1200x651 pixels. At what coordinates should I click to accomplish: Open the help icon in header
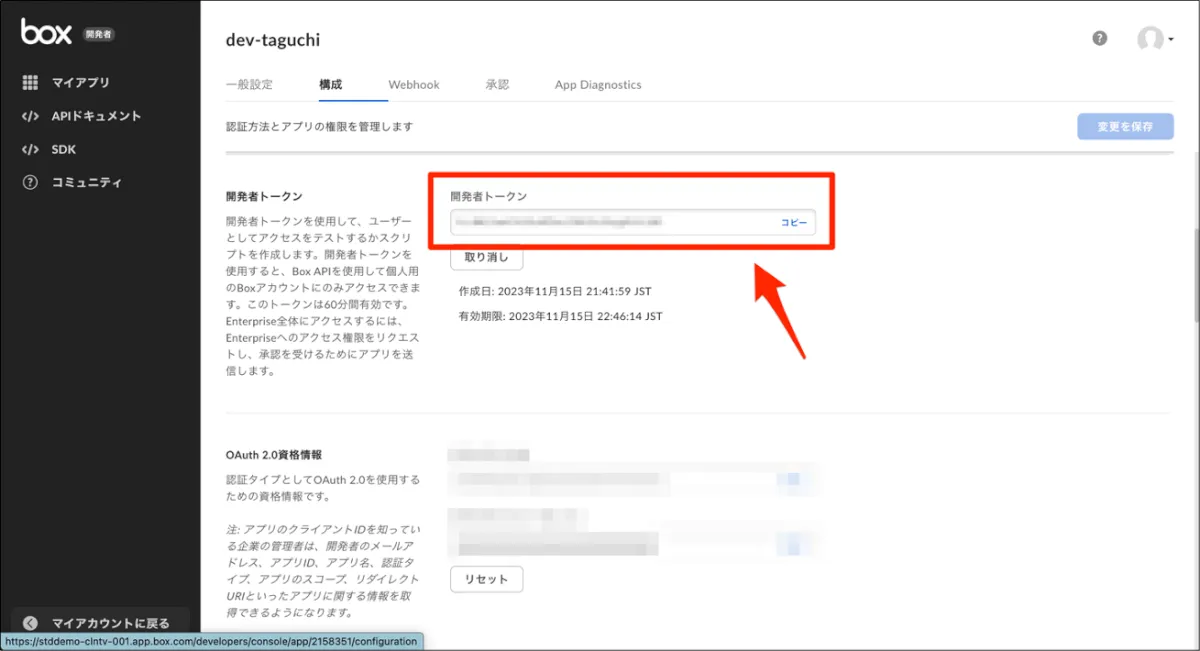[x=1100, y=39]
